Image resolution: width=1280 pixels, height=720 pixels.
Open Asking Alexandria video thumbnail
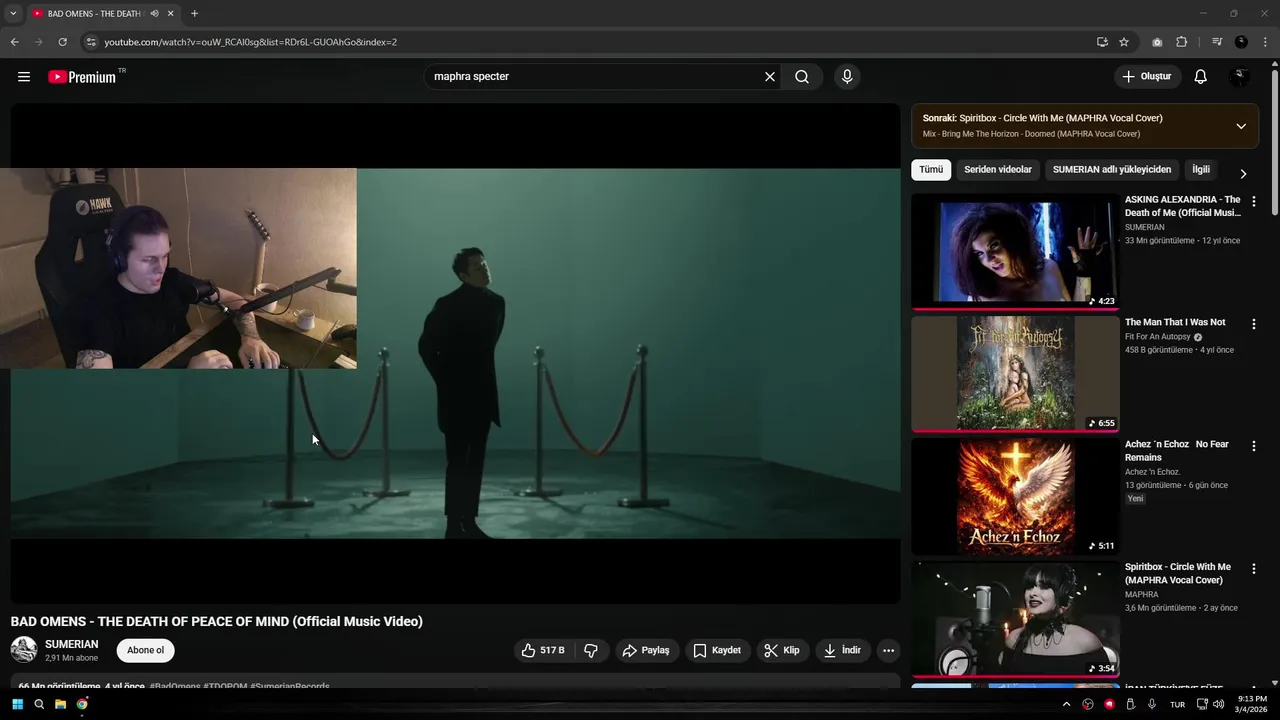click(x=1015, y=251)
